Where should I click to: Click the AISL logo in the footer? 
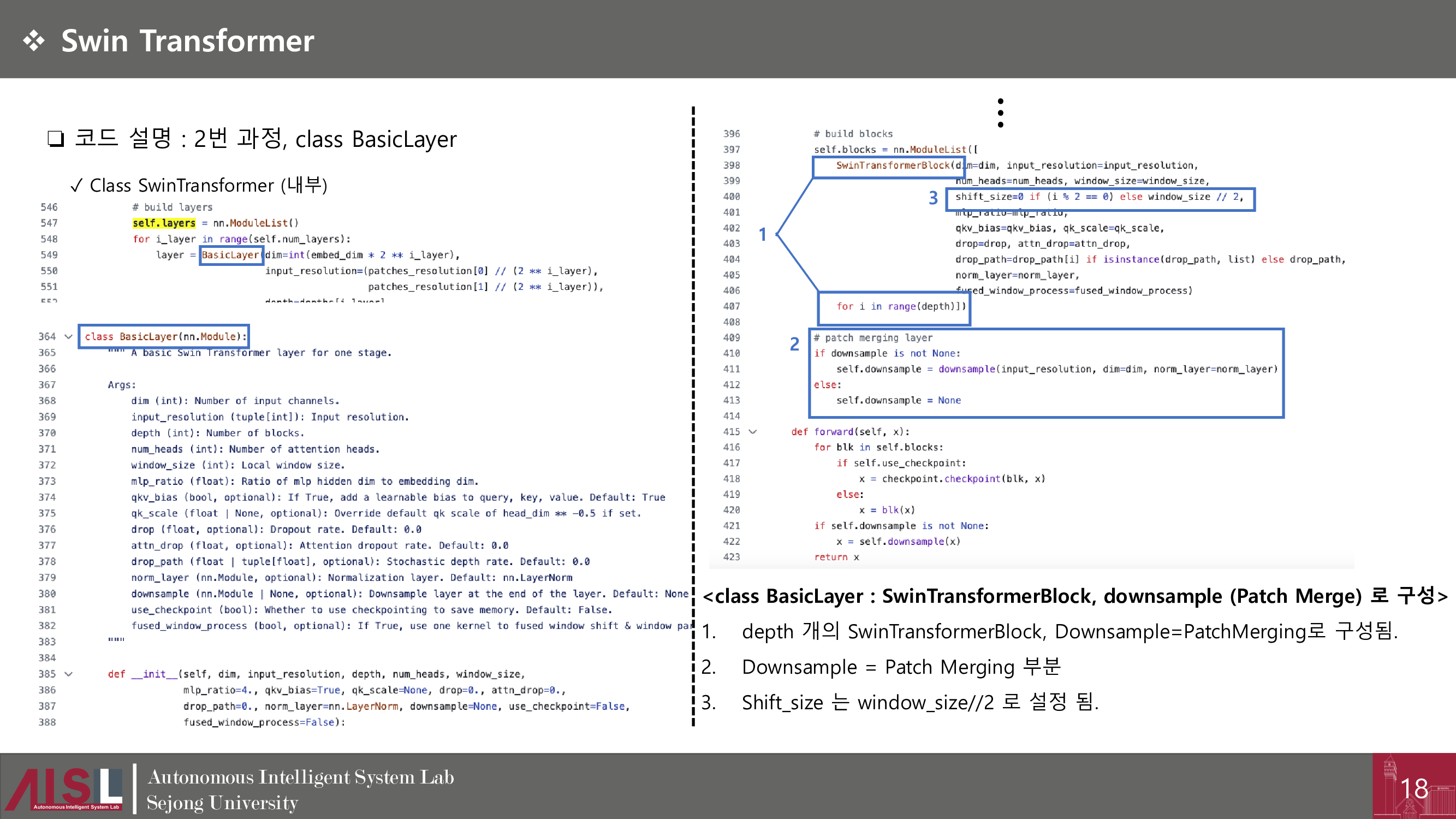(64, 788)
